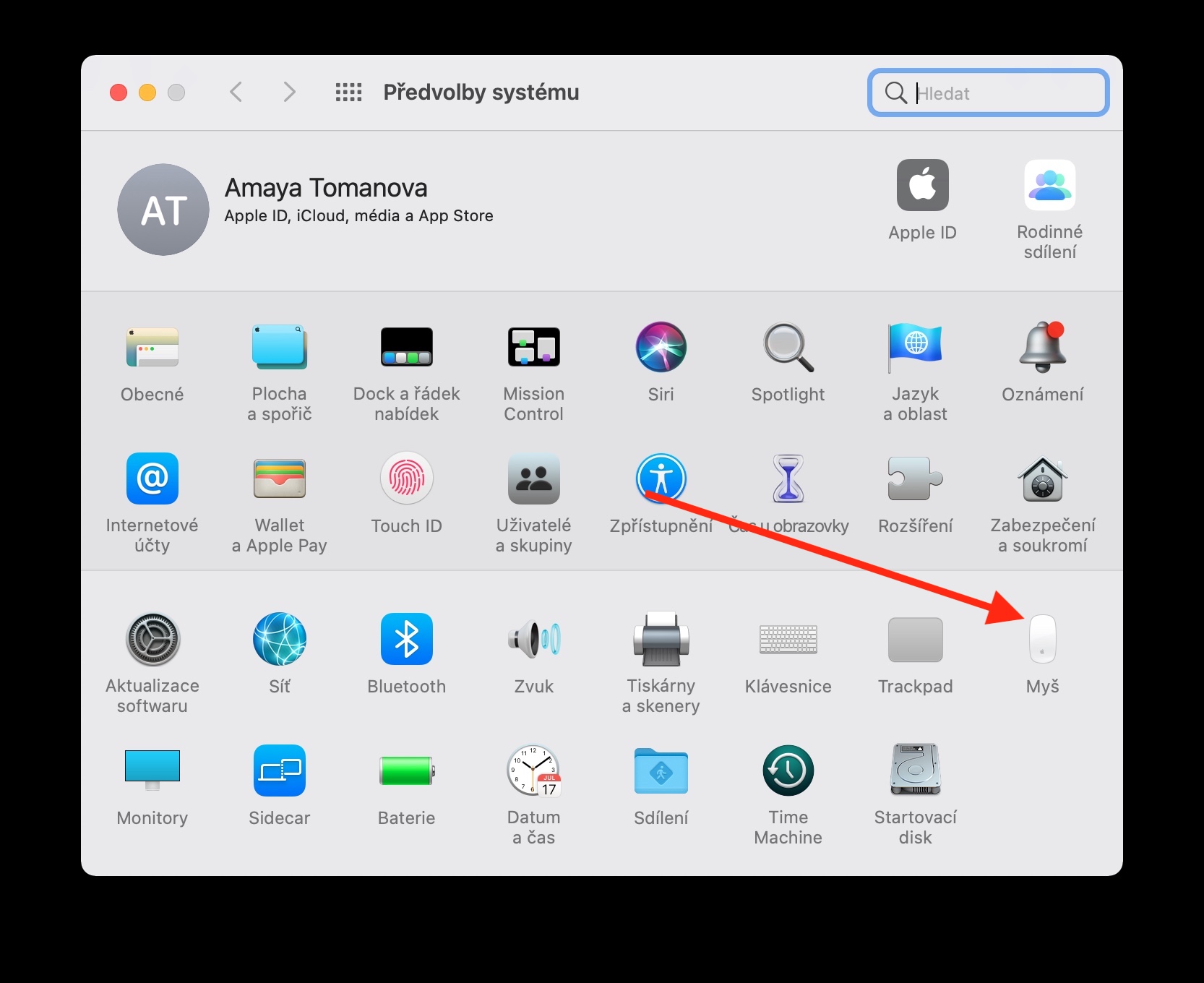
Task: Open Zpřístupnění accessibility pane
Action: point(661,478)
